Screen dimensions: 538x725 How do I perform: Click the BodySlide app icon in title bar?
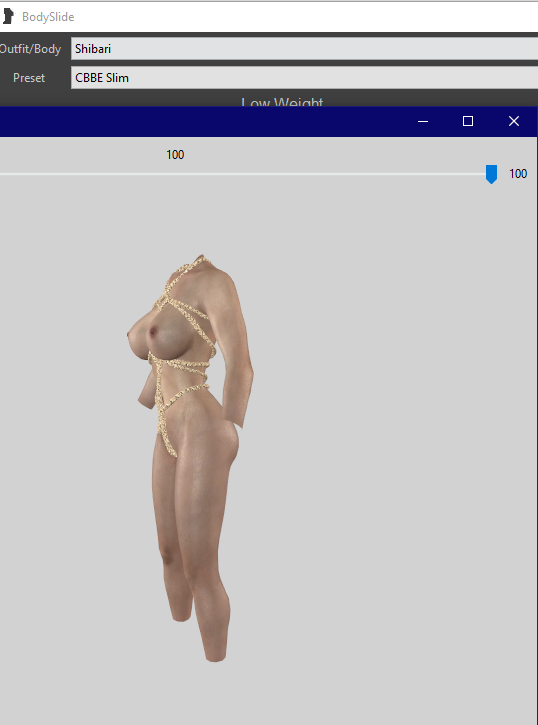coord(8,17)
